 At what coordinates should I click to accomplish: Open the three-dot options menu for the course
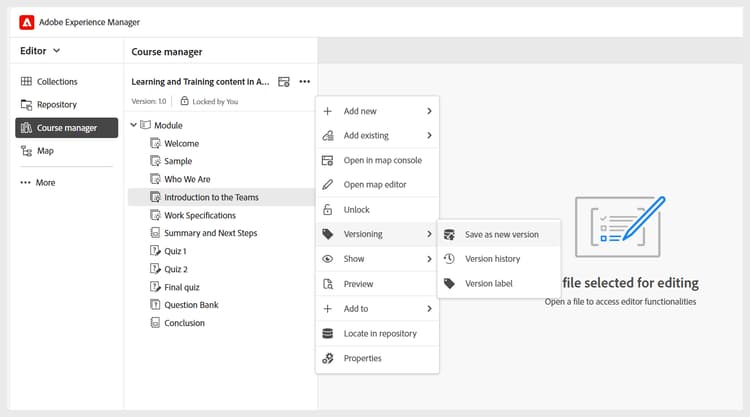[x=304, y=81]
